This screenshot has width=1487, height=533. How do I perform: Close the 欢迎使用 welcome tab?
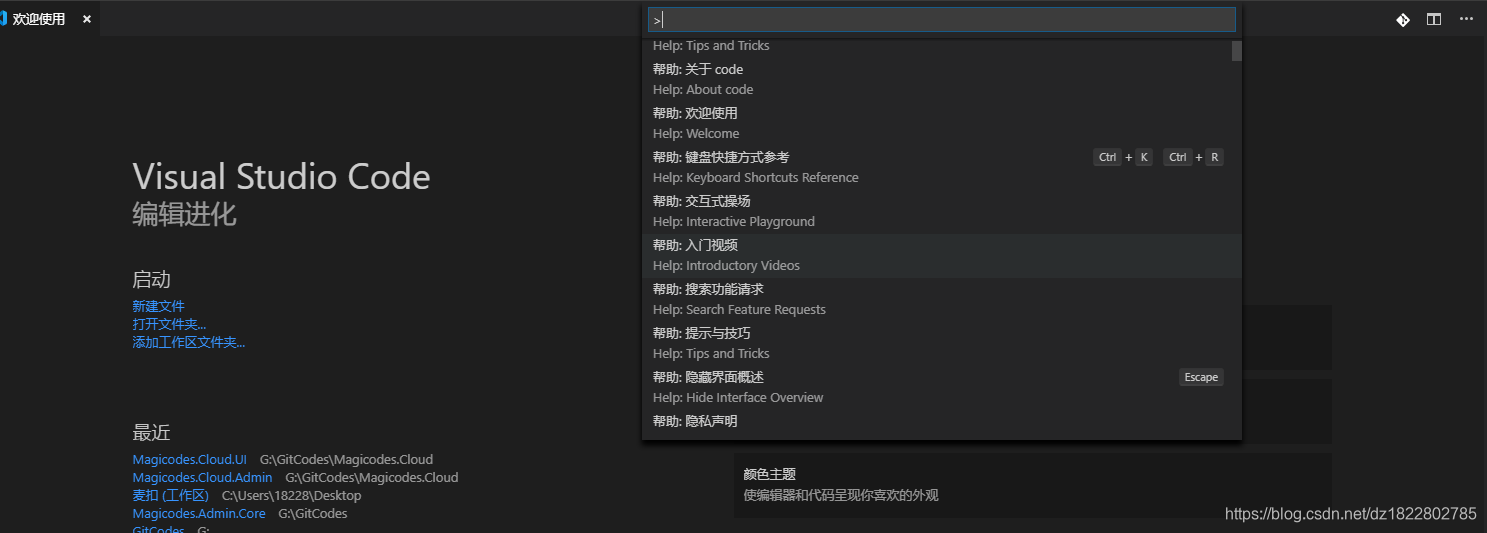coord(87,19)
